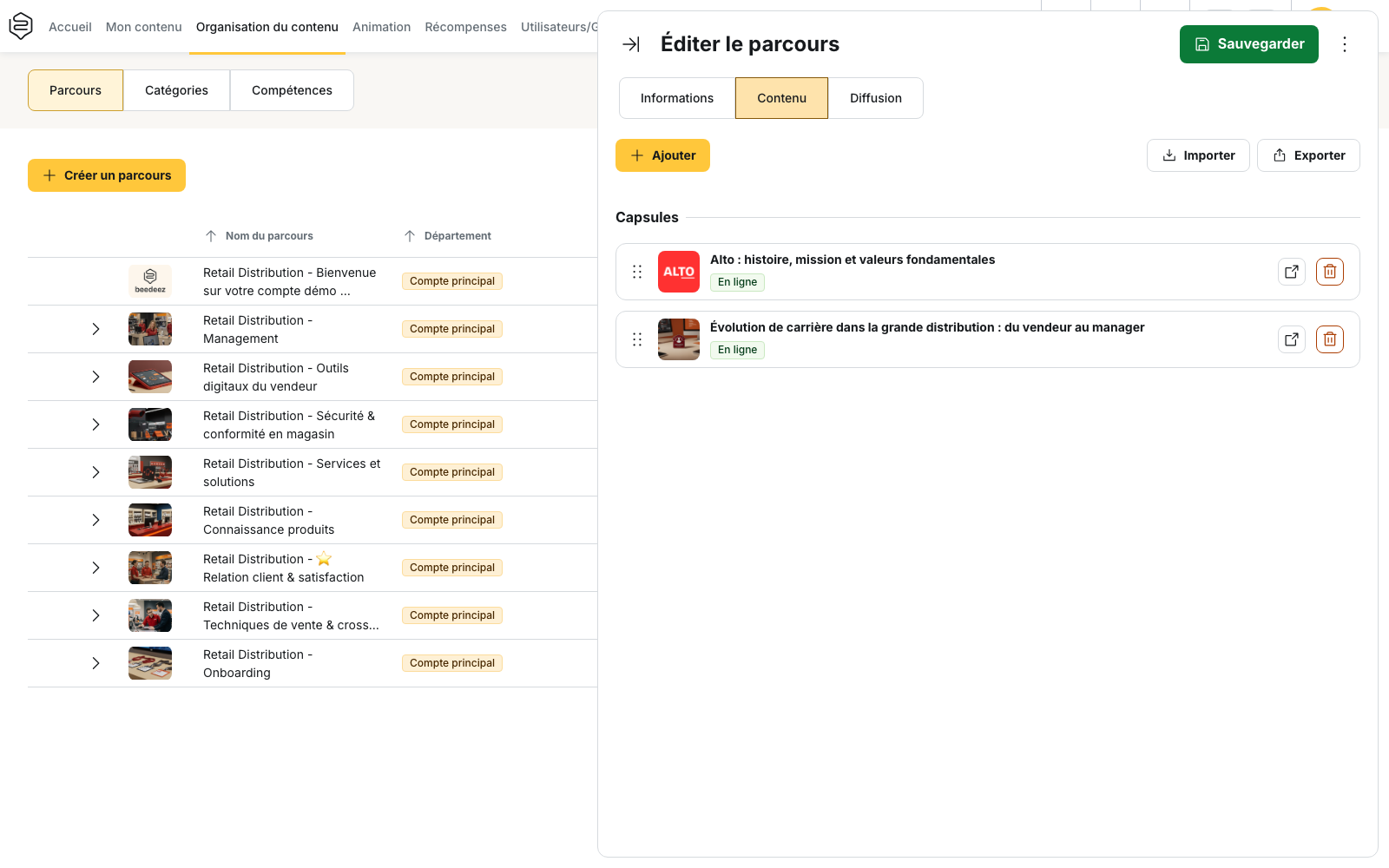Viewport: 1389px width, 868px height.
Task: Click the Beedeez logo in the top bar
Action: (x=21, y=26)
